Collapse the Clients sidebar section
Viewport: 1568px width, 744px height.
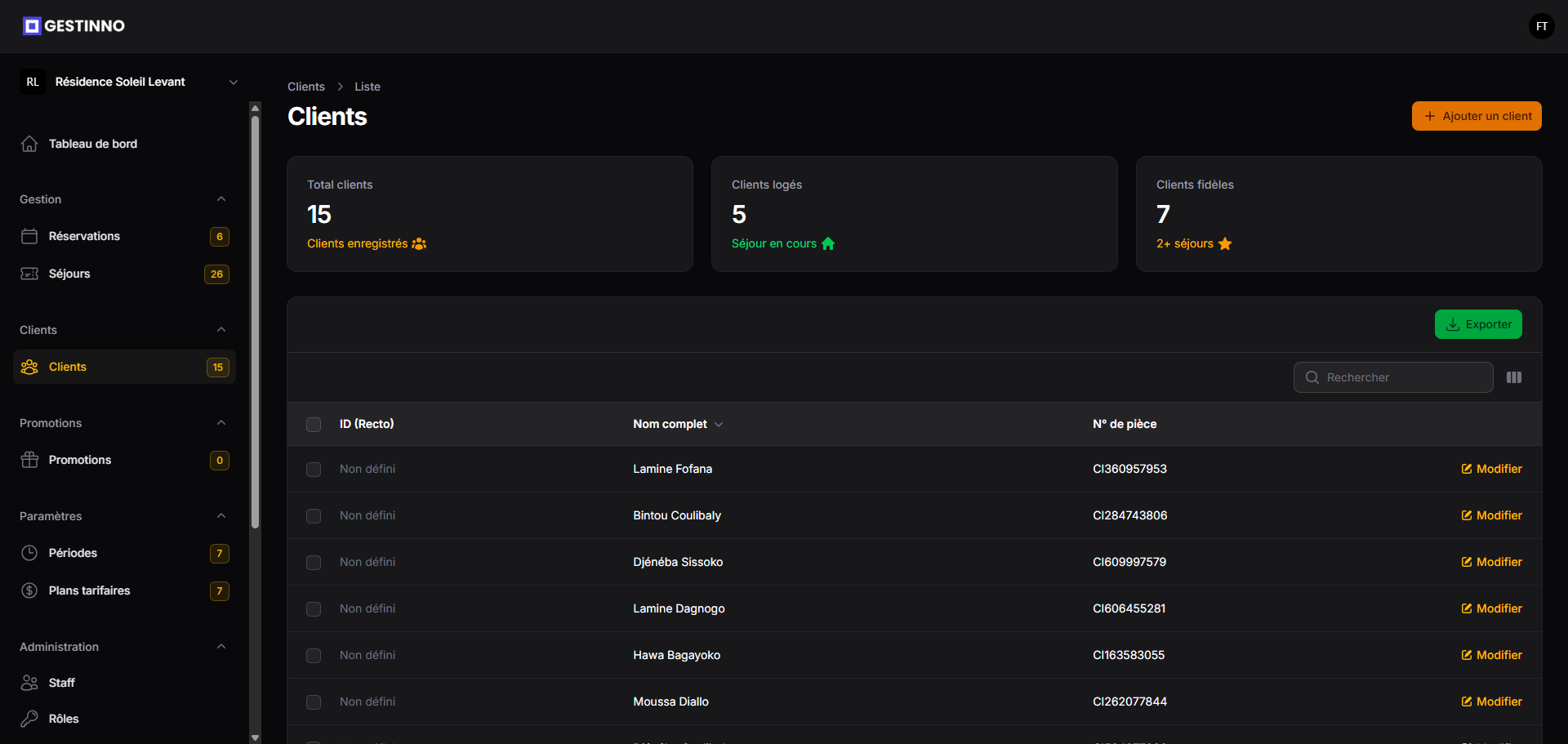coord(221,330)
